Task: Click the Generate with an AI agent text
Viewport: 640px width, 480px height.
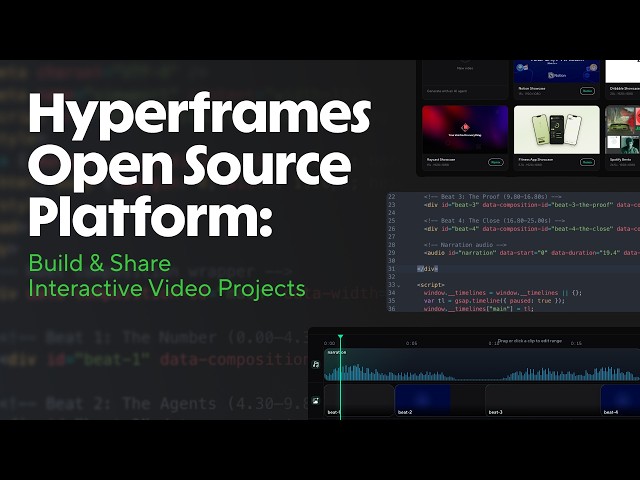Action: [x=447, y=91]
